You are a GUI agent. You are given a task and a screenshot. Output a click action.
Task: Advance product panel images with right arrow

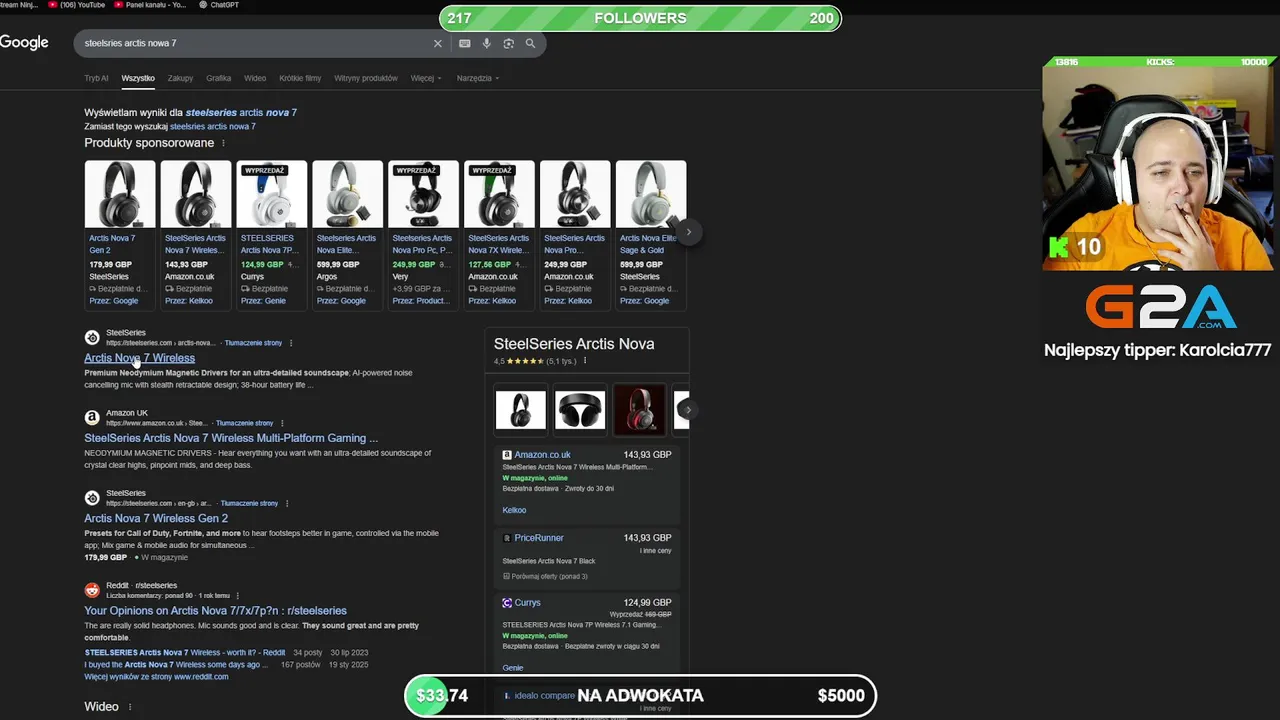(687, 409)
